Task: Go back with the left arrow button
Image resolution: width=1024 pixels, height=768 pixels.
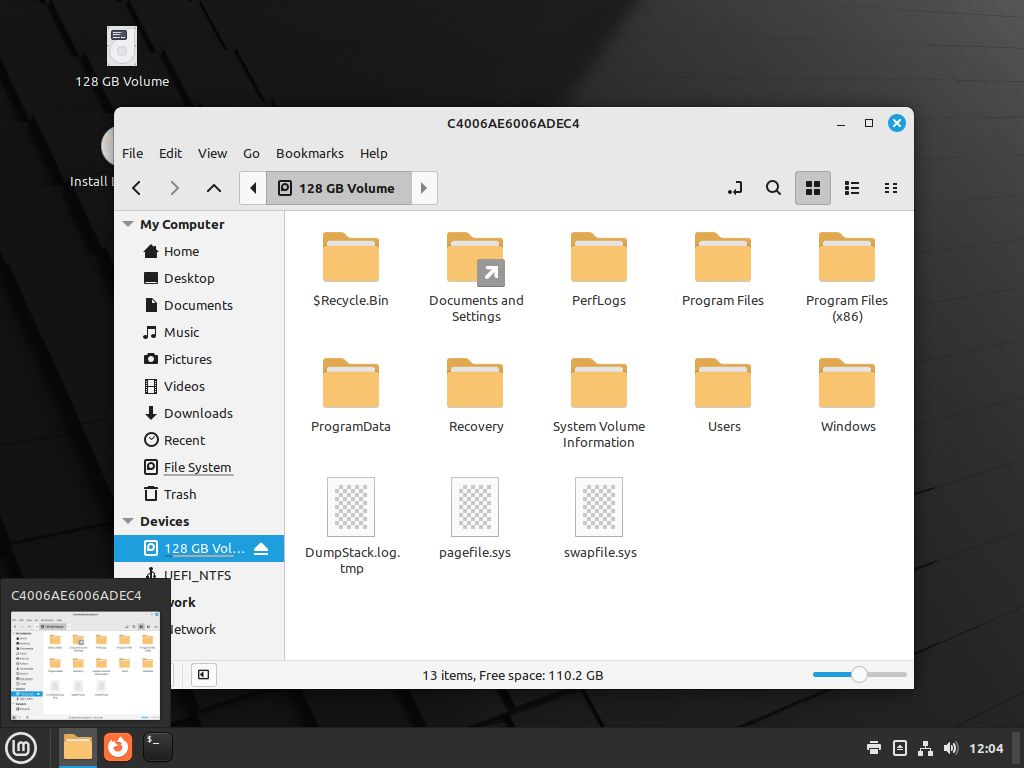Action: (x=137, y=188)
